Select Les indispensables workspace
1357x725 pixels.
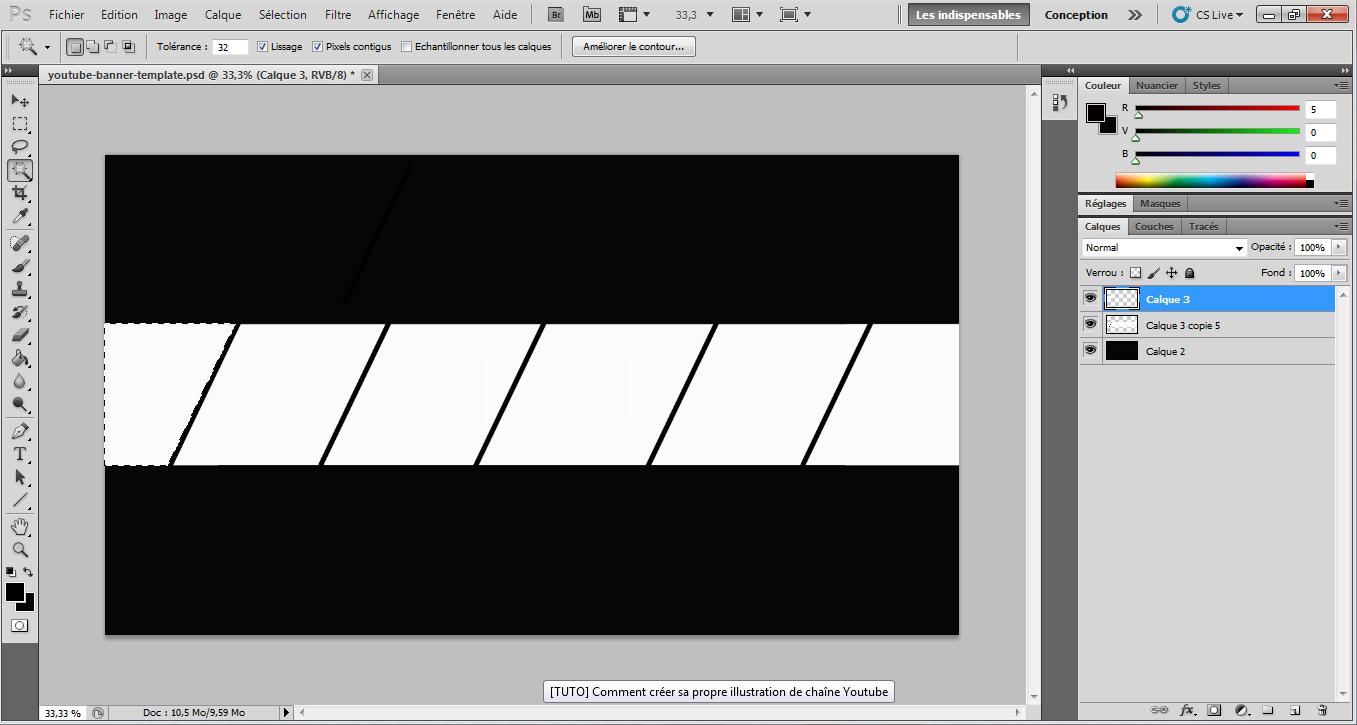[x=969, y=15]
